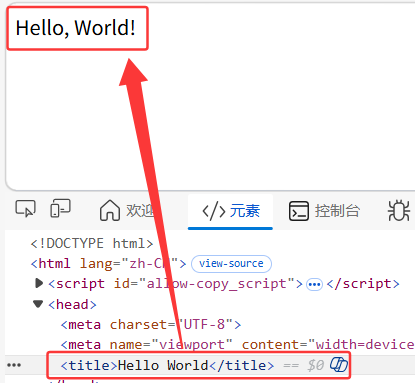Viewport: 415px width, 383px height.
Task: Activate the inspect element picker tool
Action: [x=25, y=209]
